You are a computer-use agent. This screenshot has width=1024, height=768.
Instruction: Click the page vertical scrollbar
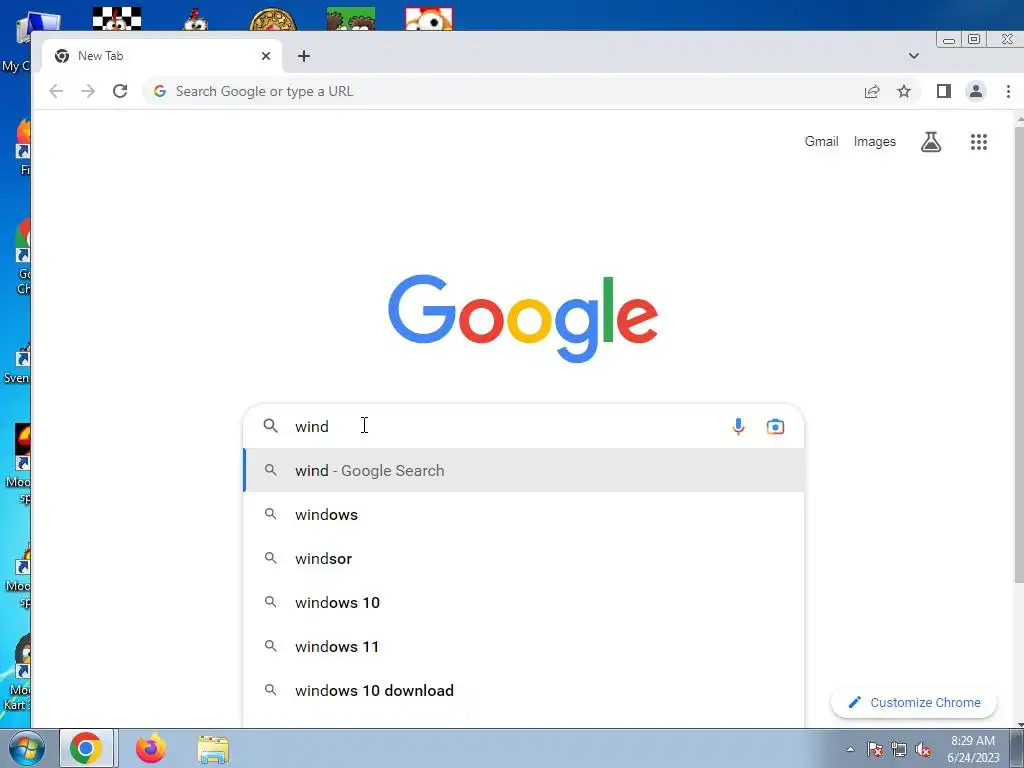tap(1019, 353)
